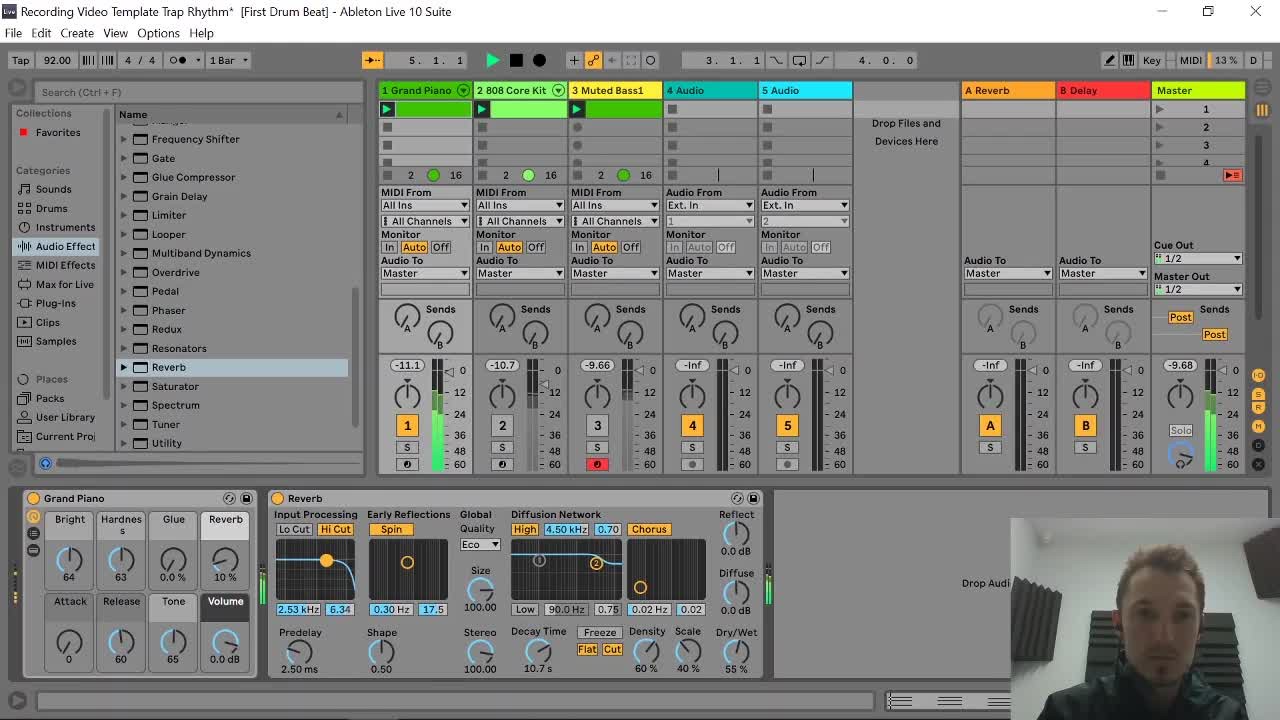Stop playback with the Stop button
The image size is (1280, 720).
(516, 60)
